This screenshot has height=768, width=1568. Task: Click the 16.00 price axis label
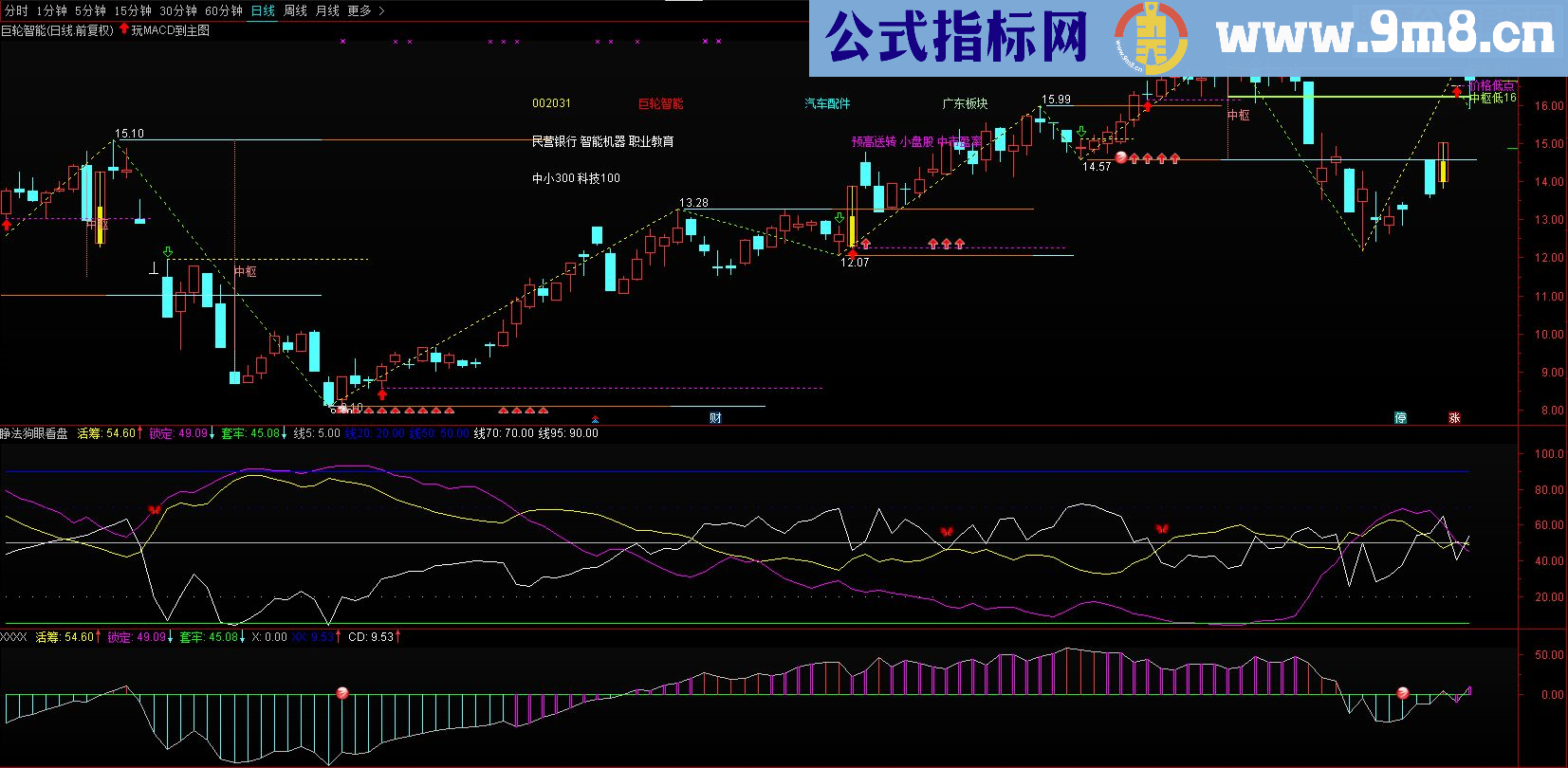[x=1549, y=106]
